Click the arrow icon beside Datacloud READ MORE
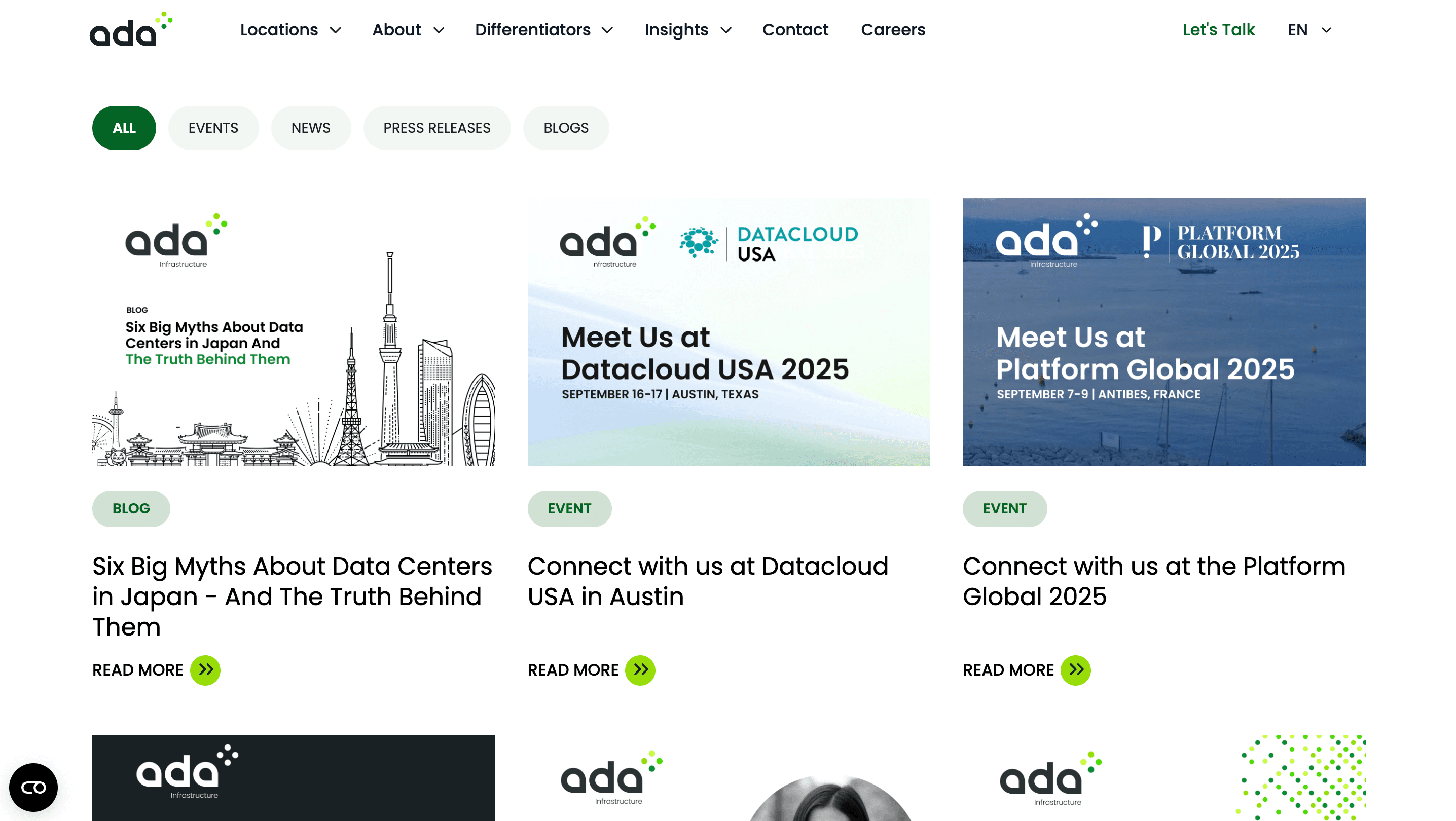Image resolution: width=1456 pixels, height=821 pixels. coord(640,670)
